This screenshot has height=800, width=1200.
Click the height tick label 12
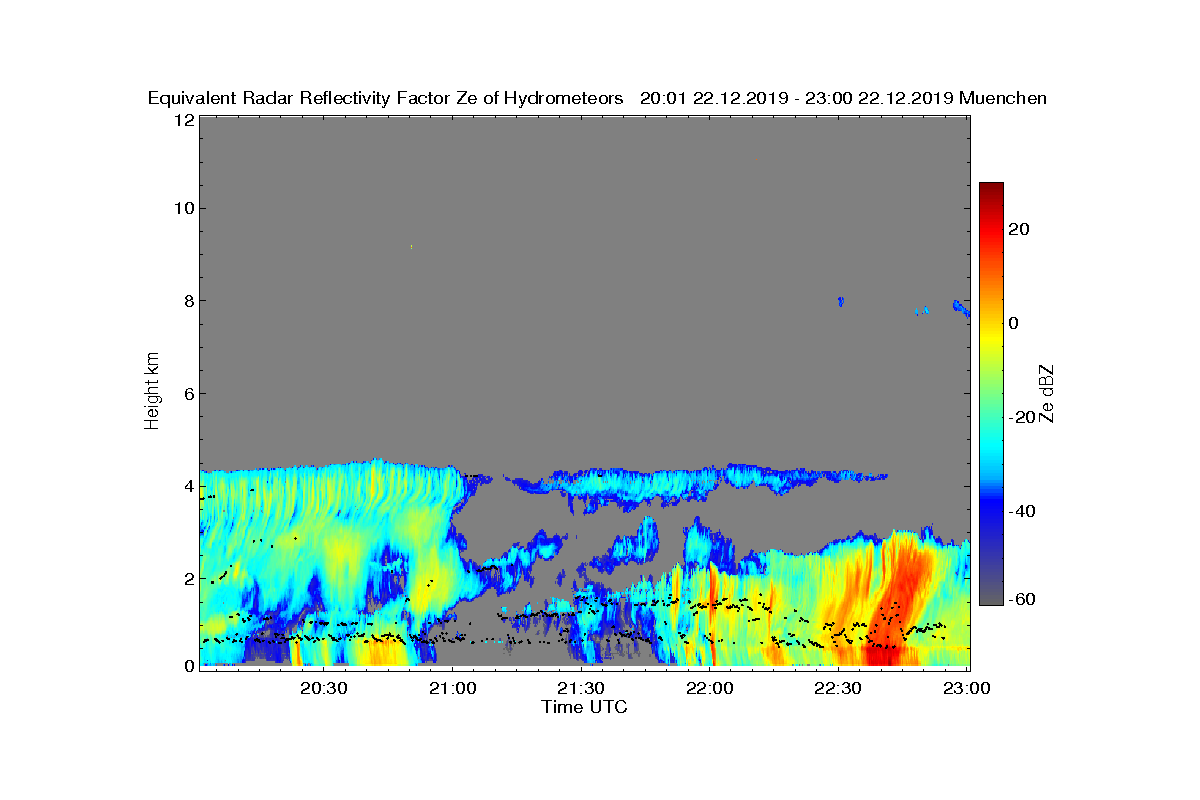(x=184, y=119)
